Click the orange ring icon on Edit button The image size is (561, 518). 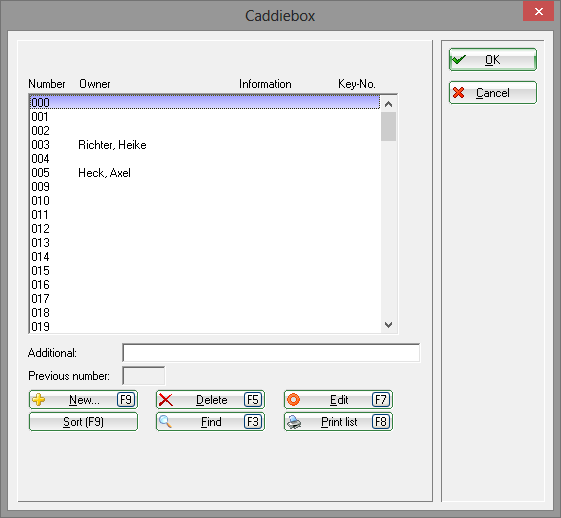pos(293,400)
